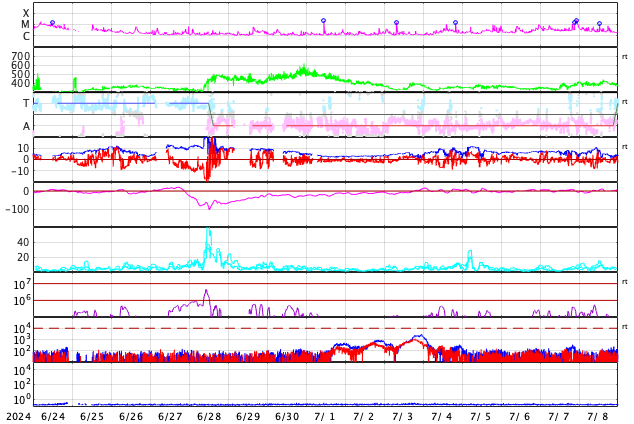
Task: Select the "600" axis value
Action: [x=20, y=65]
